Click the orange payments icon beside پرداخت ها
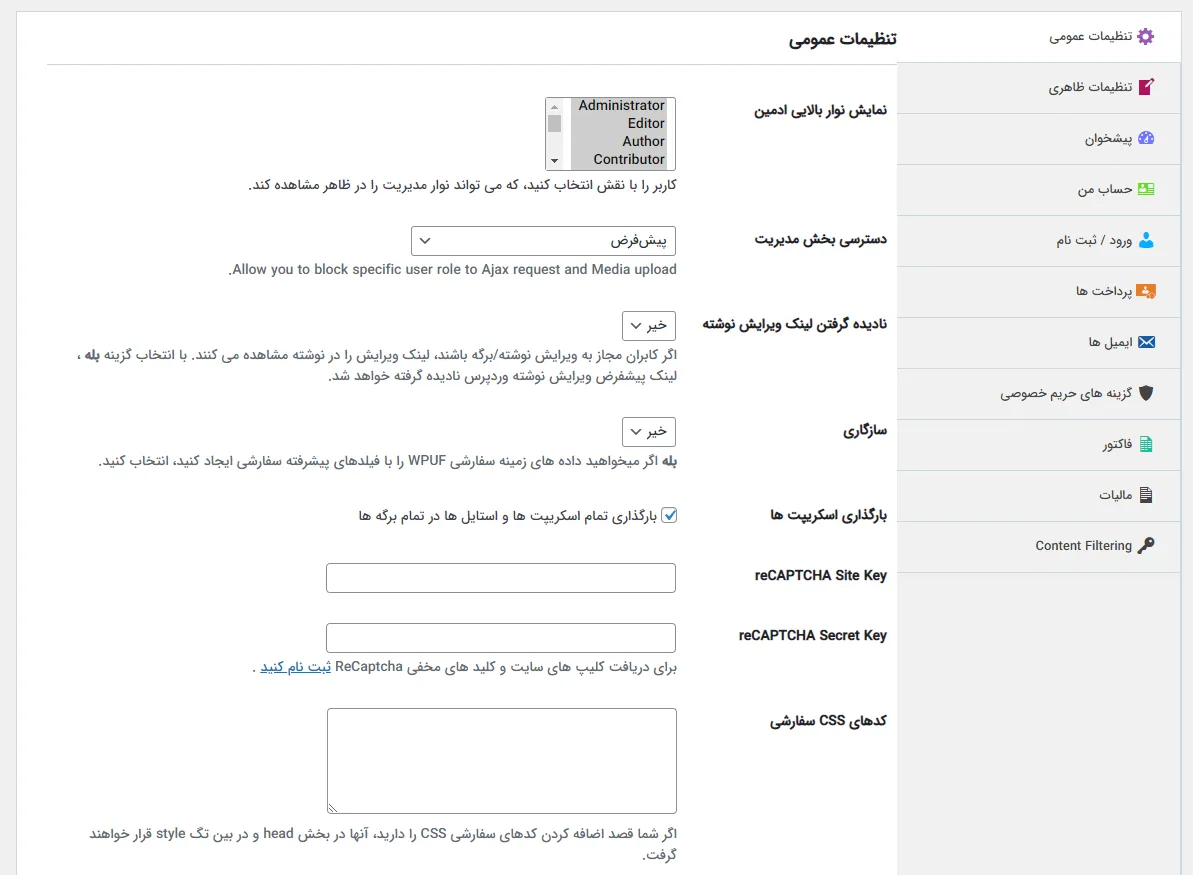This screenshot has height=875, width=1193. point(1146,291)
